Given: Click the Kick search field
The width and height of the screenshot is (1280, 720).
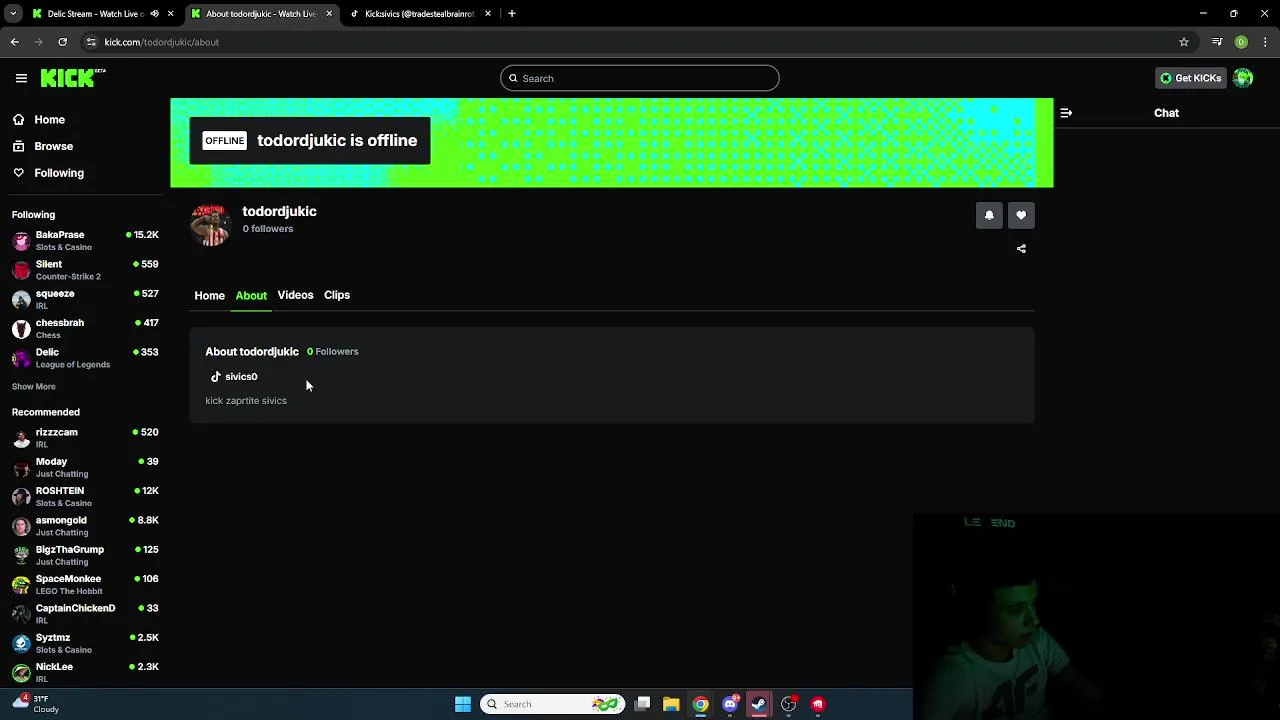Looking at the screenshot, I should 640,78.
